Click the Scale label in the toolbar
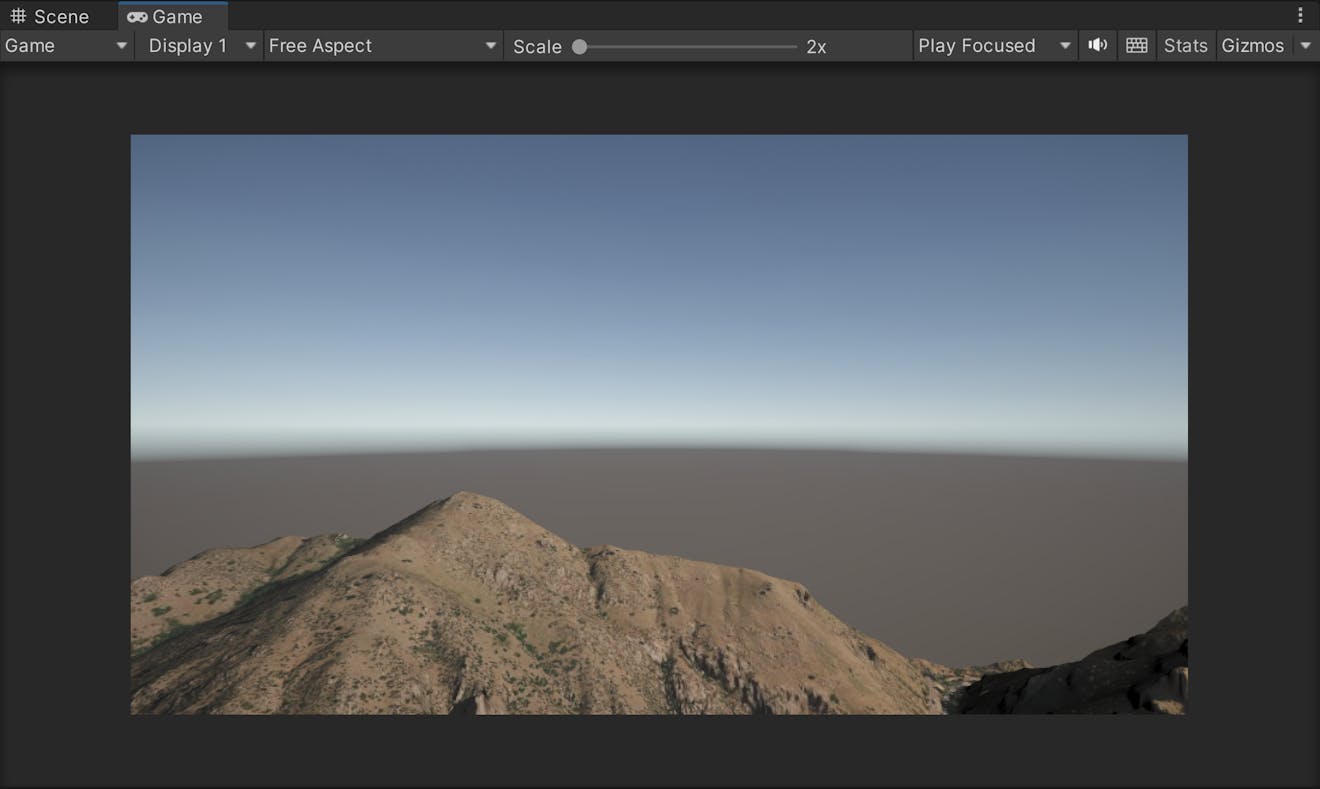1320x789 pixels. (537, 46)
